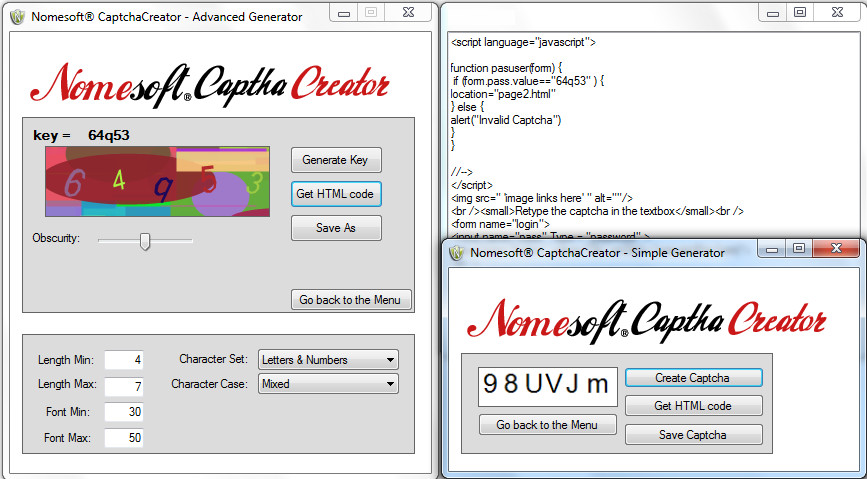Click the Nomesoft Captha Creator logo in Simple Generator

[x=646, y=323]
